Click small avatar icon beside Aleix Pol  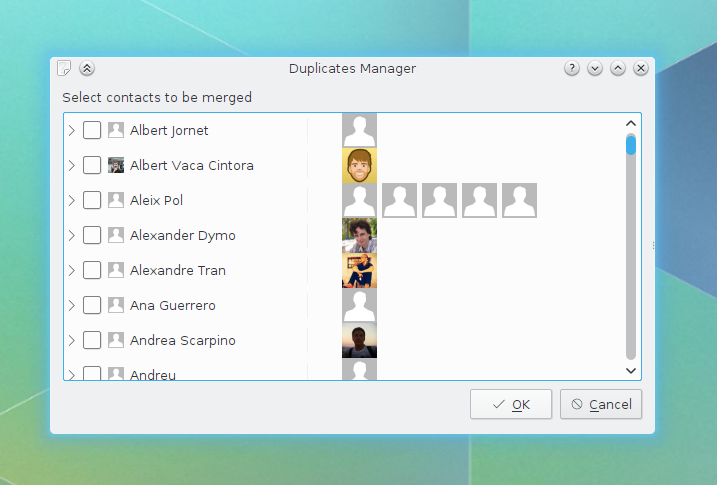(116, 200)
